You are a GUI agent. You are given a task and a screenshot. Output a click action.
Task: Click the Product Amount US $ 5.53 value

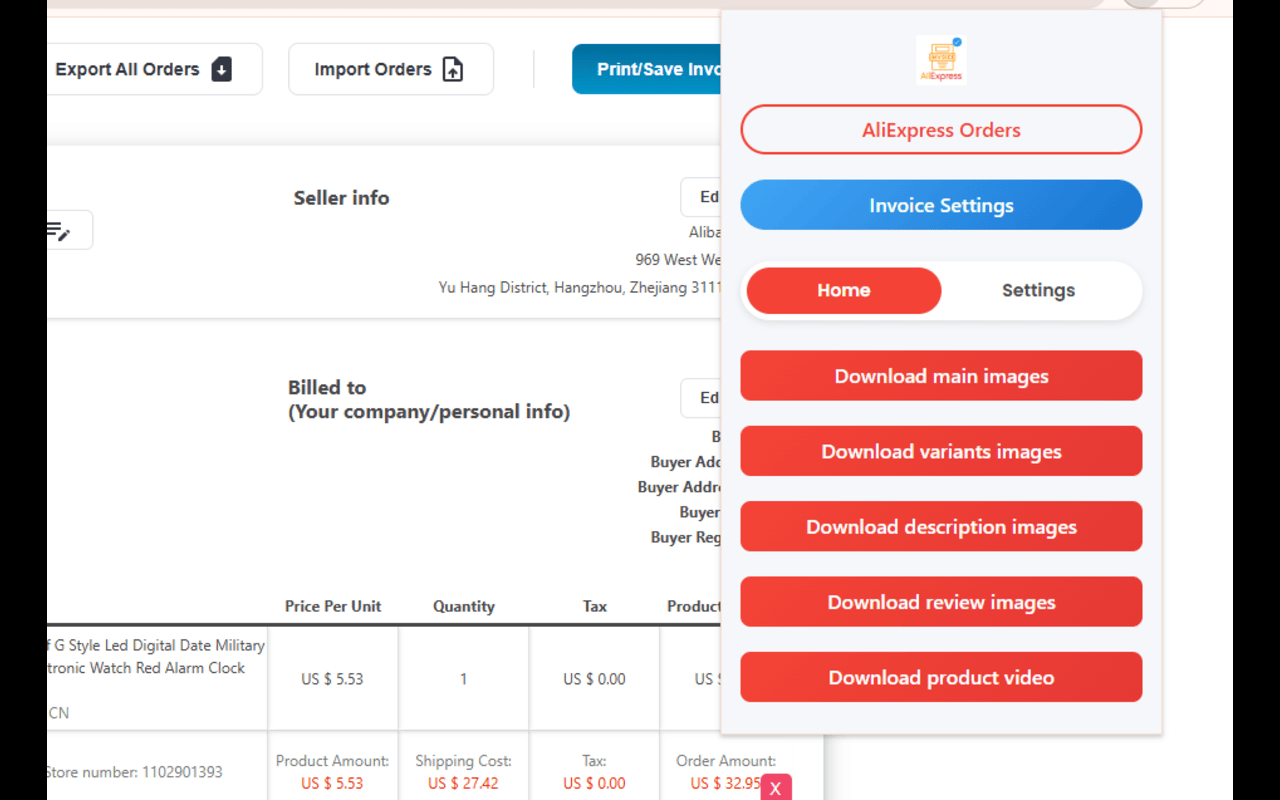332,783
